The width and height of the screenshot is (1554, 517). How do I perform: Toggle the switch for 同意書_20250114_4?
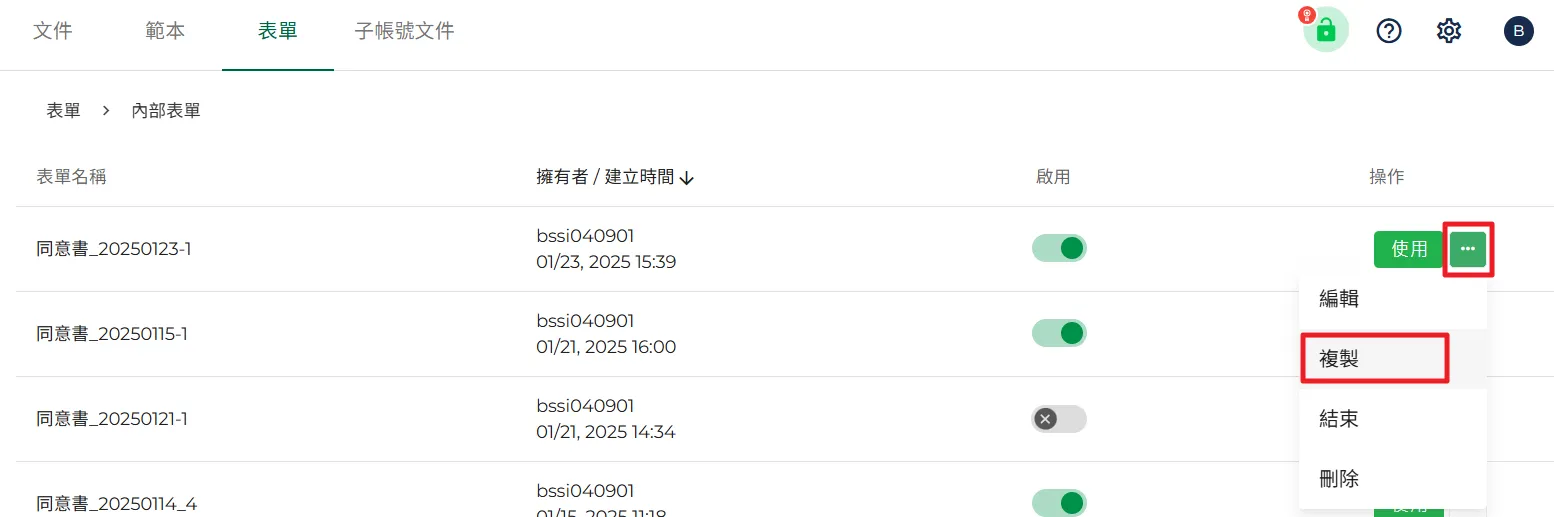point(1059,503)
